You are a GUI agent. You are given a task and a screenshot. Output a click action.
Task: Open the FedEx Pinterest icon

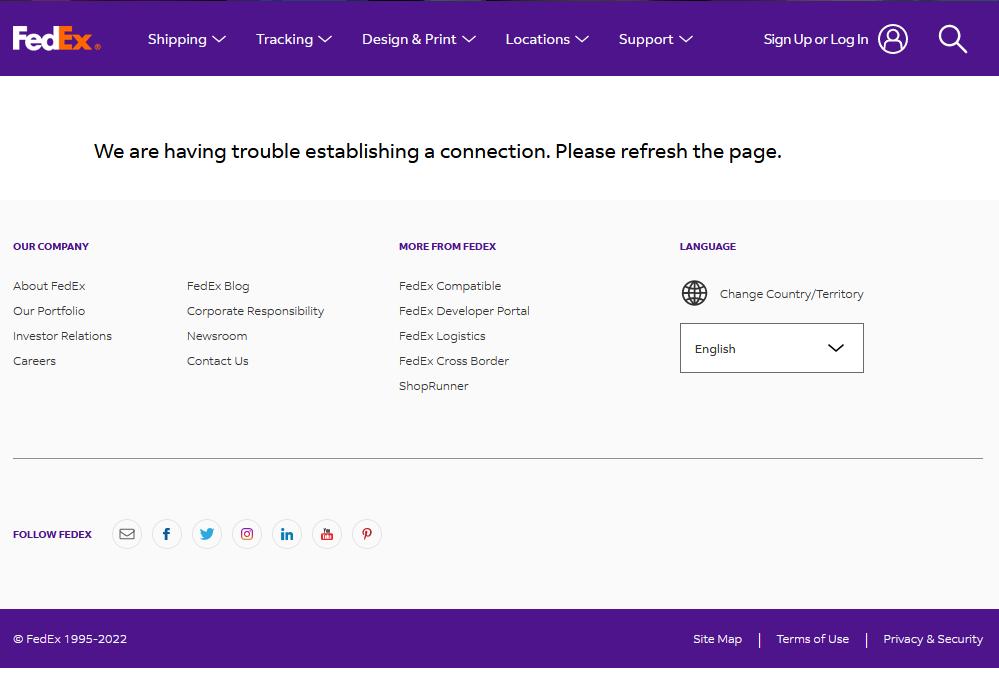(x=367, y=534)
